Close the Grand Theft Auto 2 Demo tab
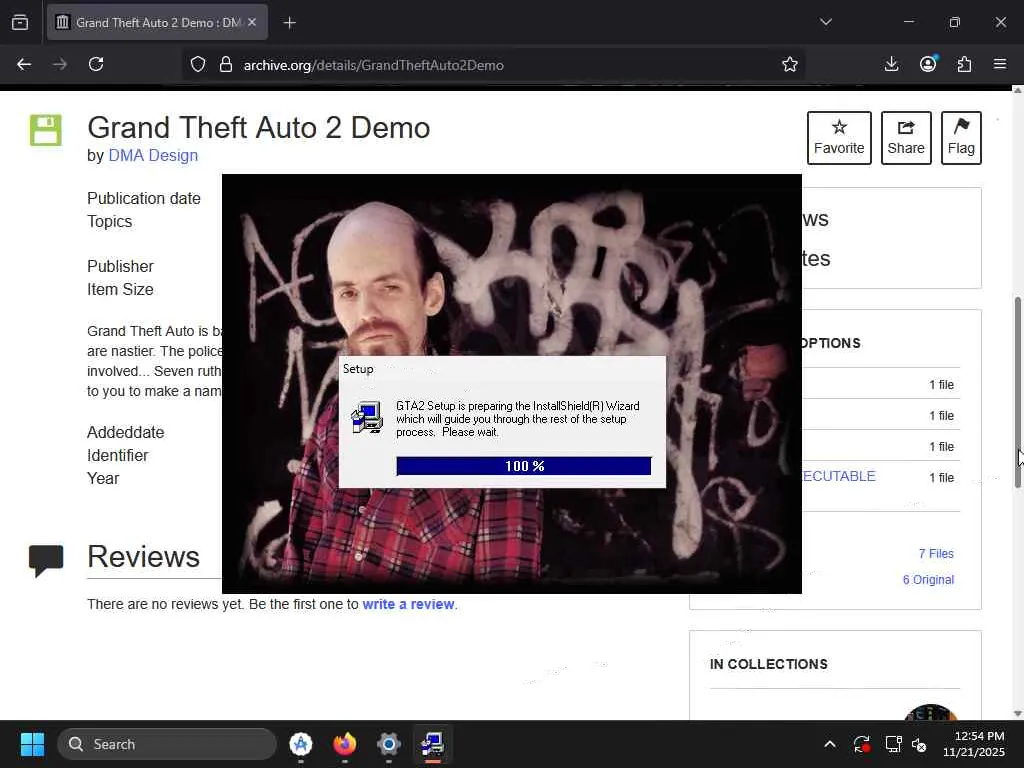The height and width of the screenshot is (768, 1024). (252, 22)
